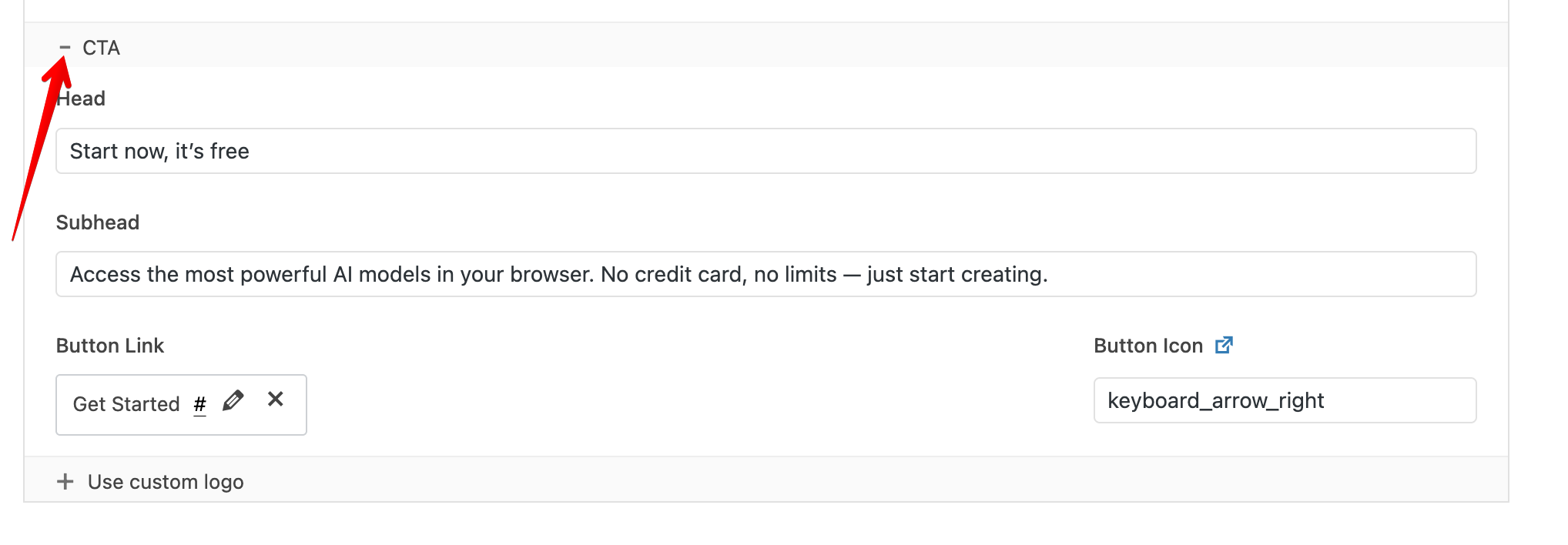Click the blank area of Use custom logo bar
Screen dimensions: 1568x545
coord(847,480)
